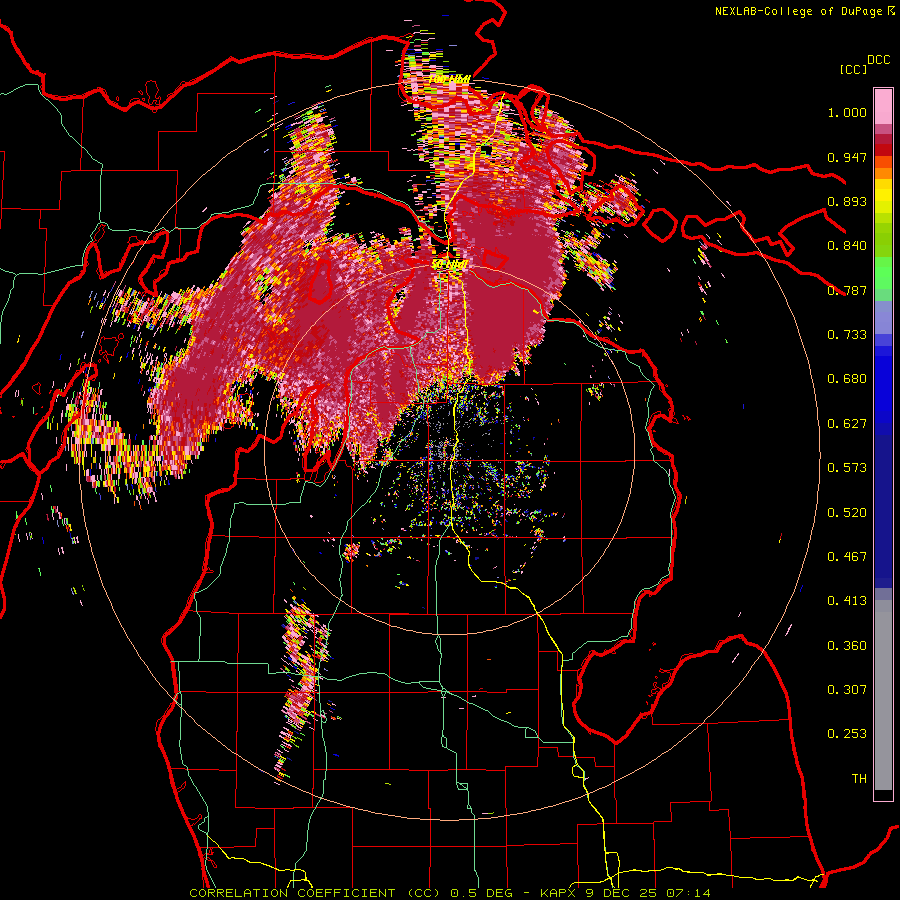The height and width of the screenshot is (900, 900).
Task: Click the NEXLAB-College of DuPage label
Action: [x=804, y=11]
